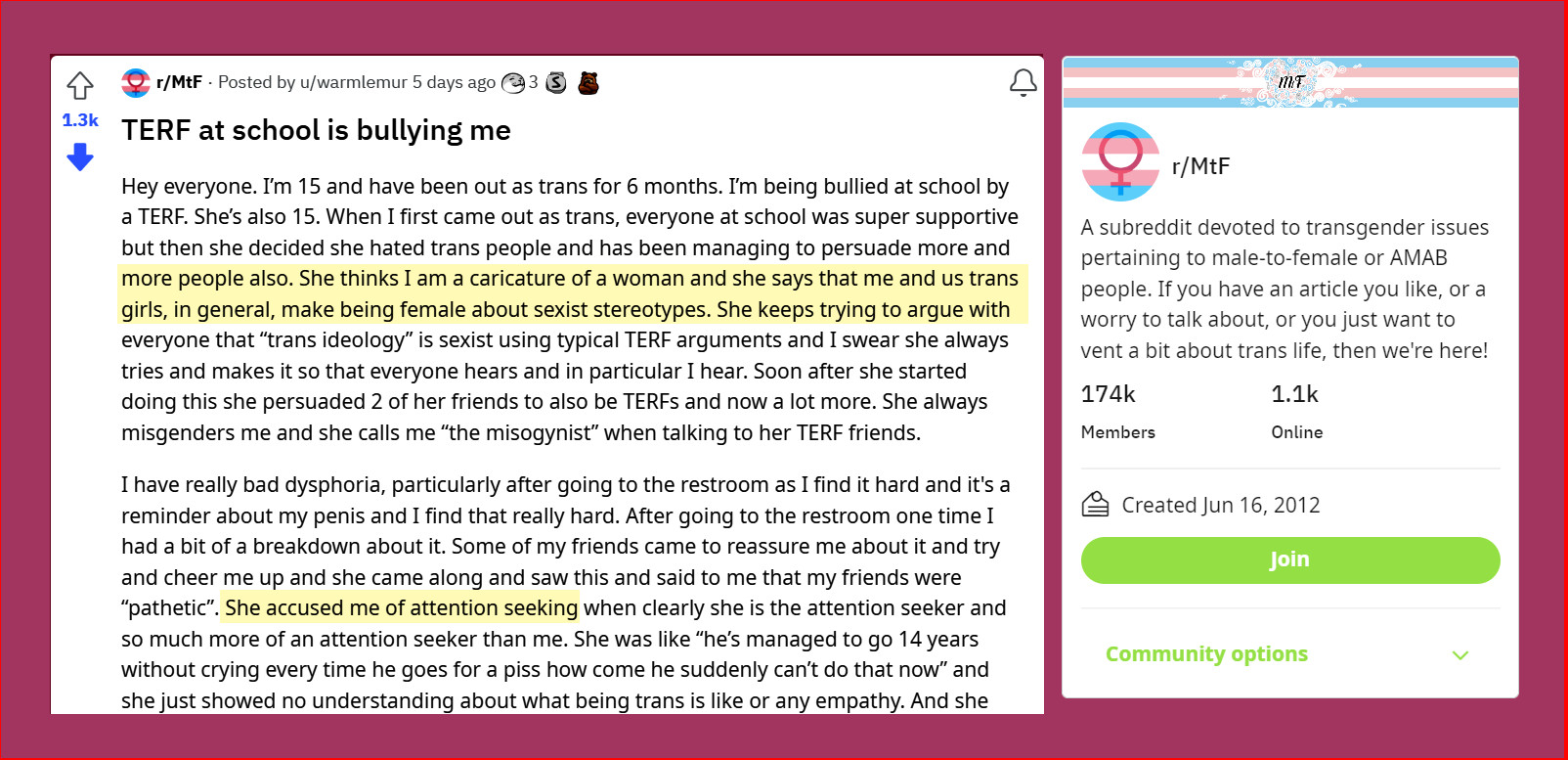Open the Community options section label
Viewport: 1568px width, 760px height.
1206,654
